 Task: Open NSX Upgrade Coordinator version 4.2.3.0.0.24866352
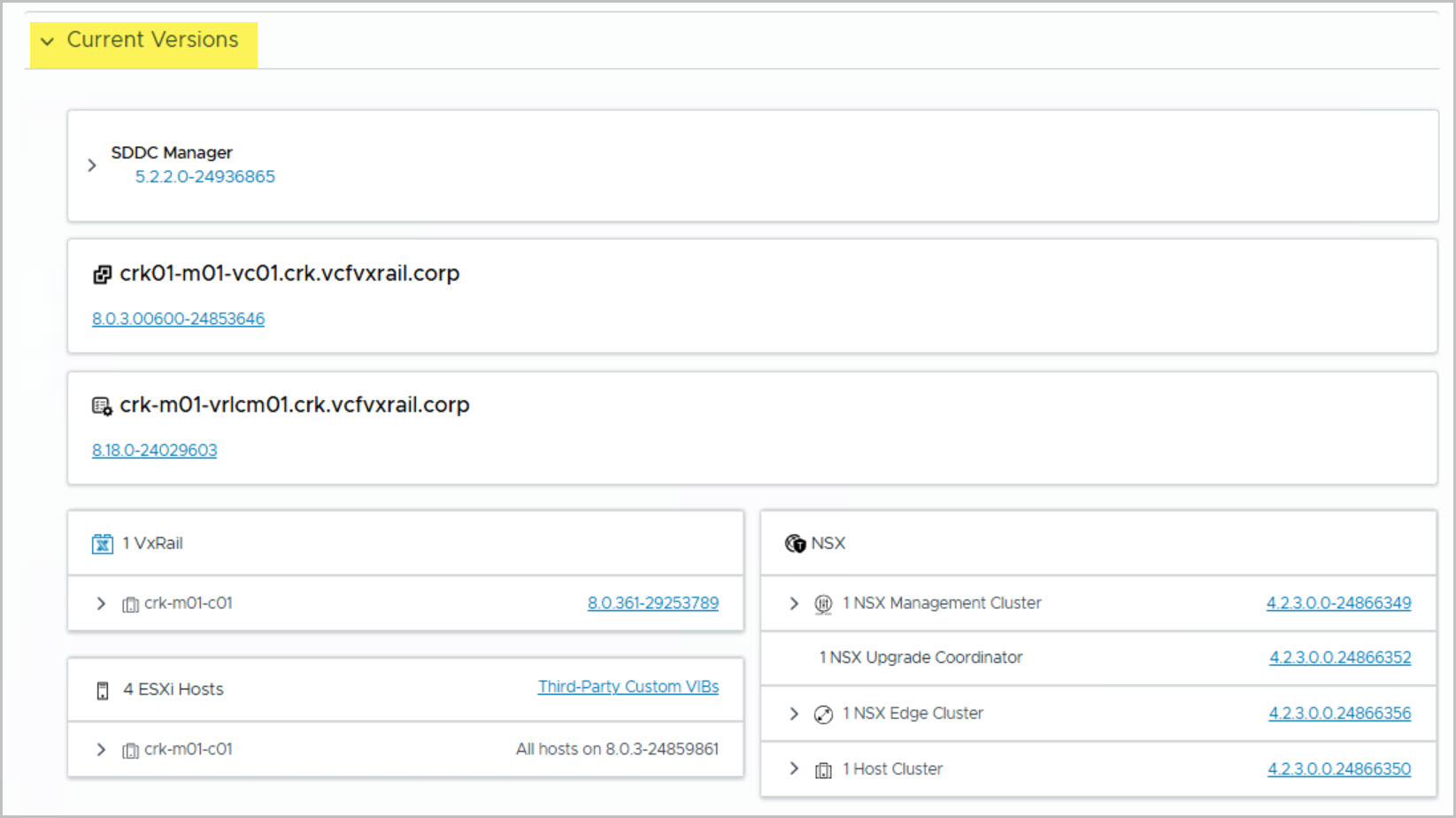[1339, 658]
